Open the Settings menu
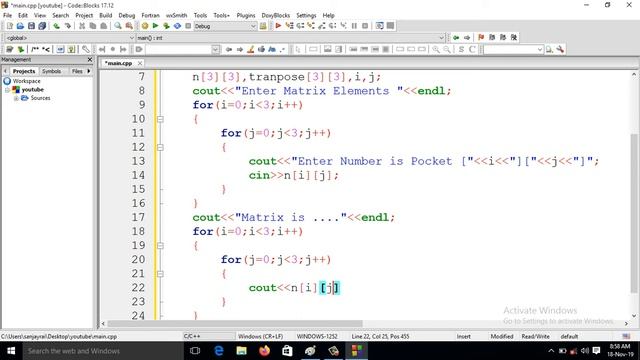The width and height of the screenshot is (640, 360). pos(306,15)
